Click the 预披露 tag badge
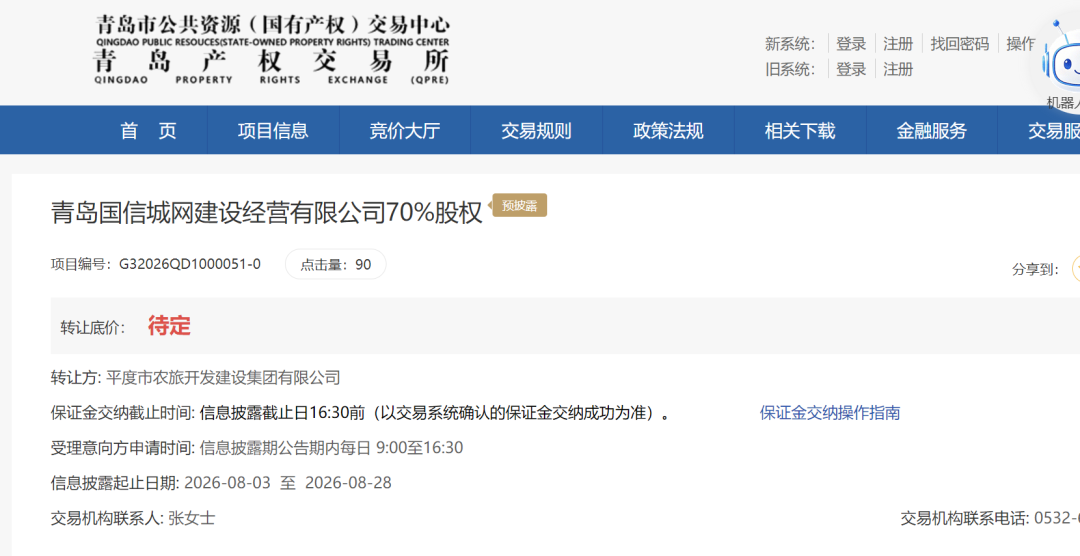Screen dimensions: 1080x556 coord(519,205)
